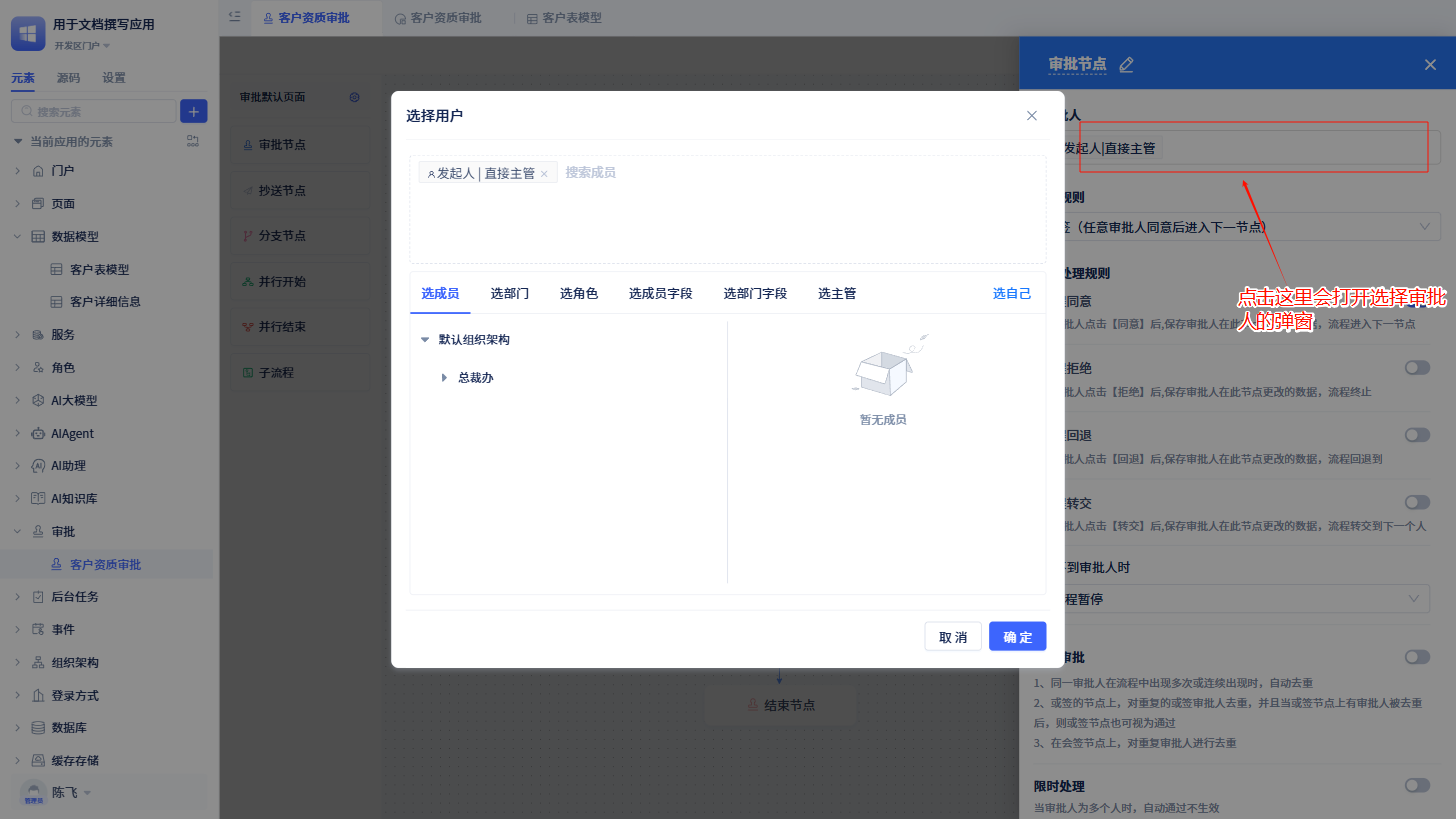Click the 登录方式 icon in the tree

tap(38, 695)
